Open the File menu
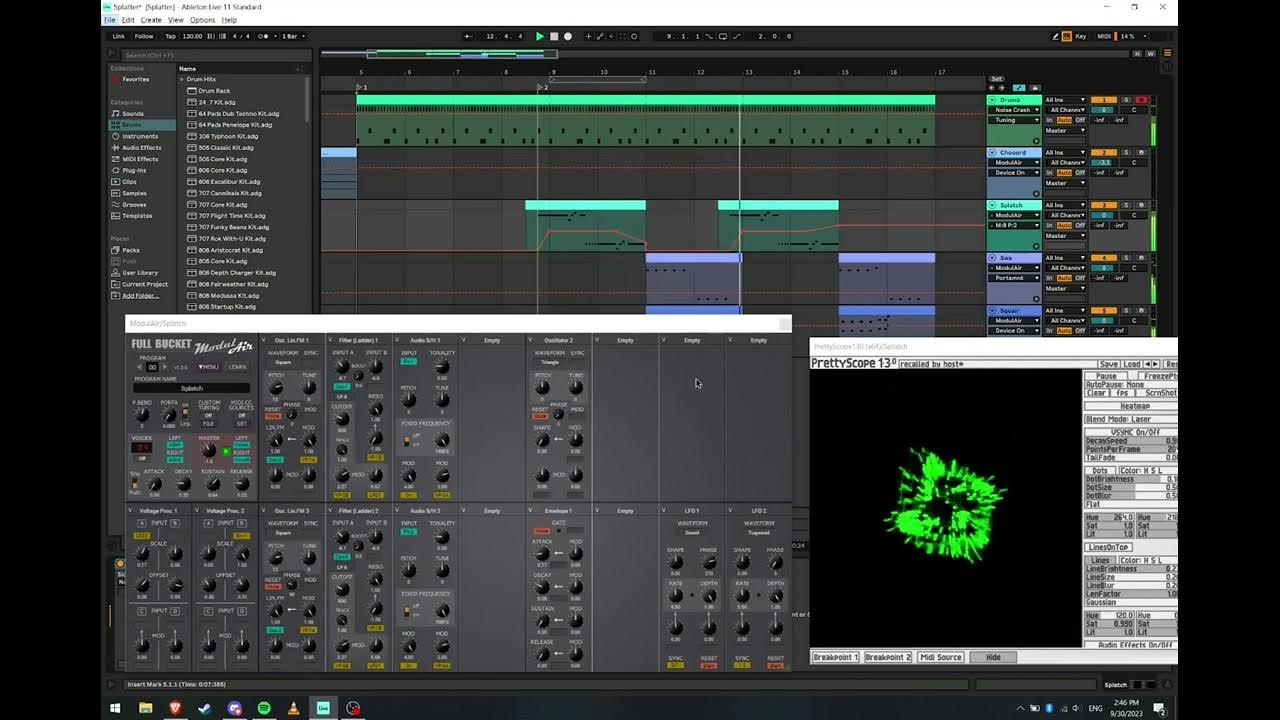The width and height of the screenshot is (1280, 720). tap(110, 20)
